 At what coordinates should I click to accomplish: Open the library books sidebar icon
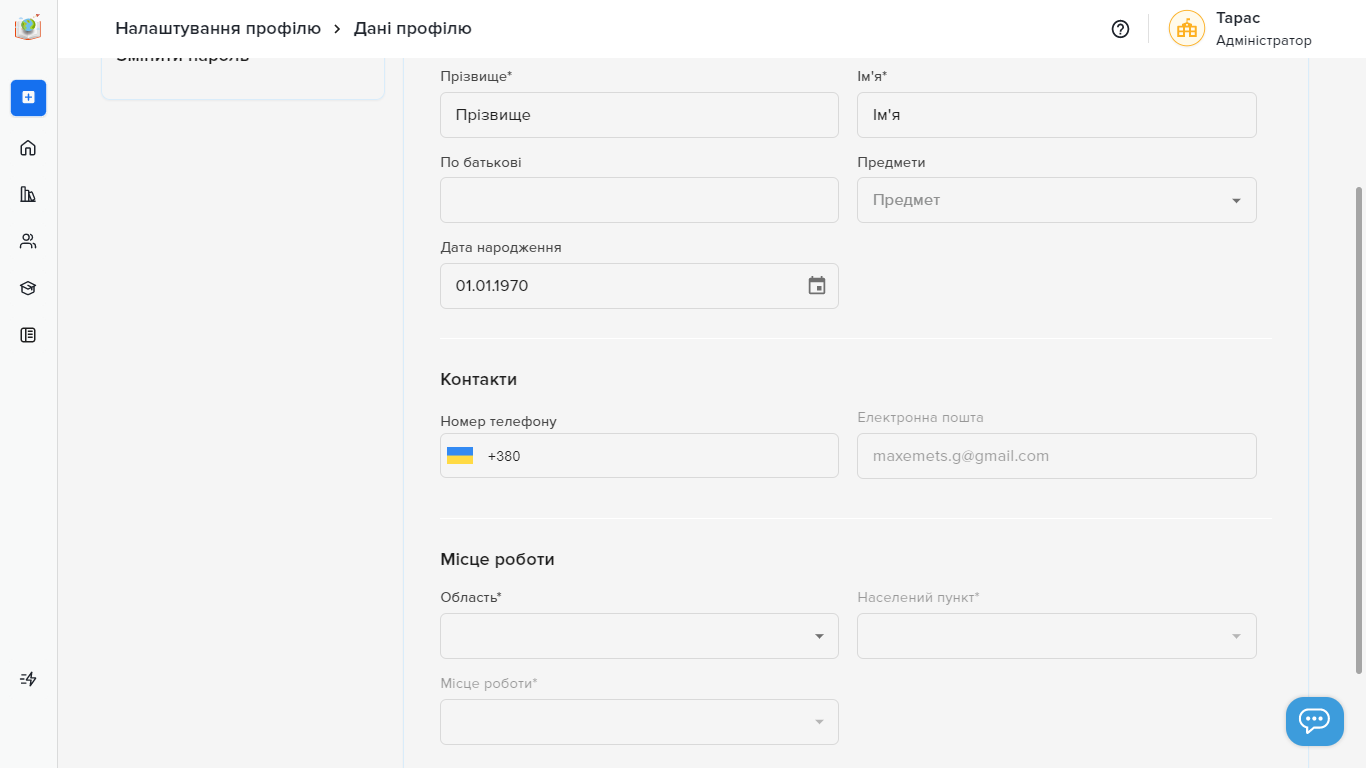click(28, 194)
